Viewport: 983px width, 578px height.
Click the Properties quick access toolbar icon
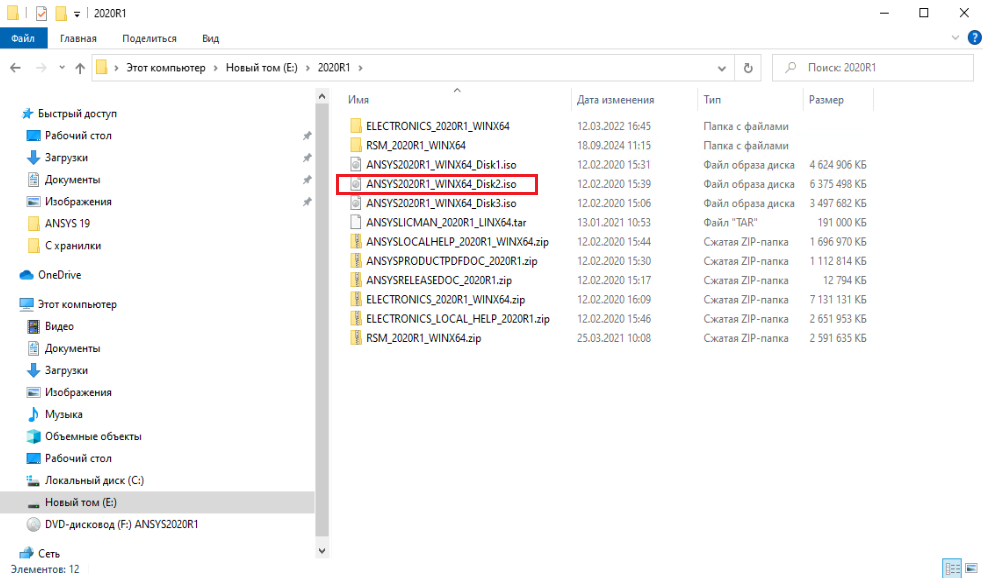(x=41, y=13)
